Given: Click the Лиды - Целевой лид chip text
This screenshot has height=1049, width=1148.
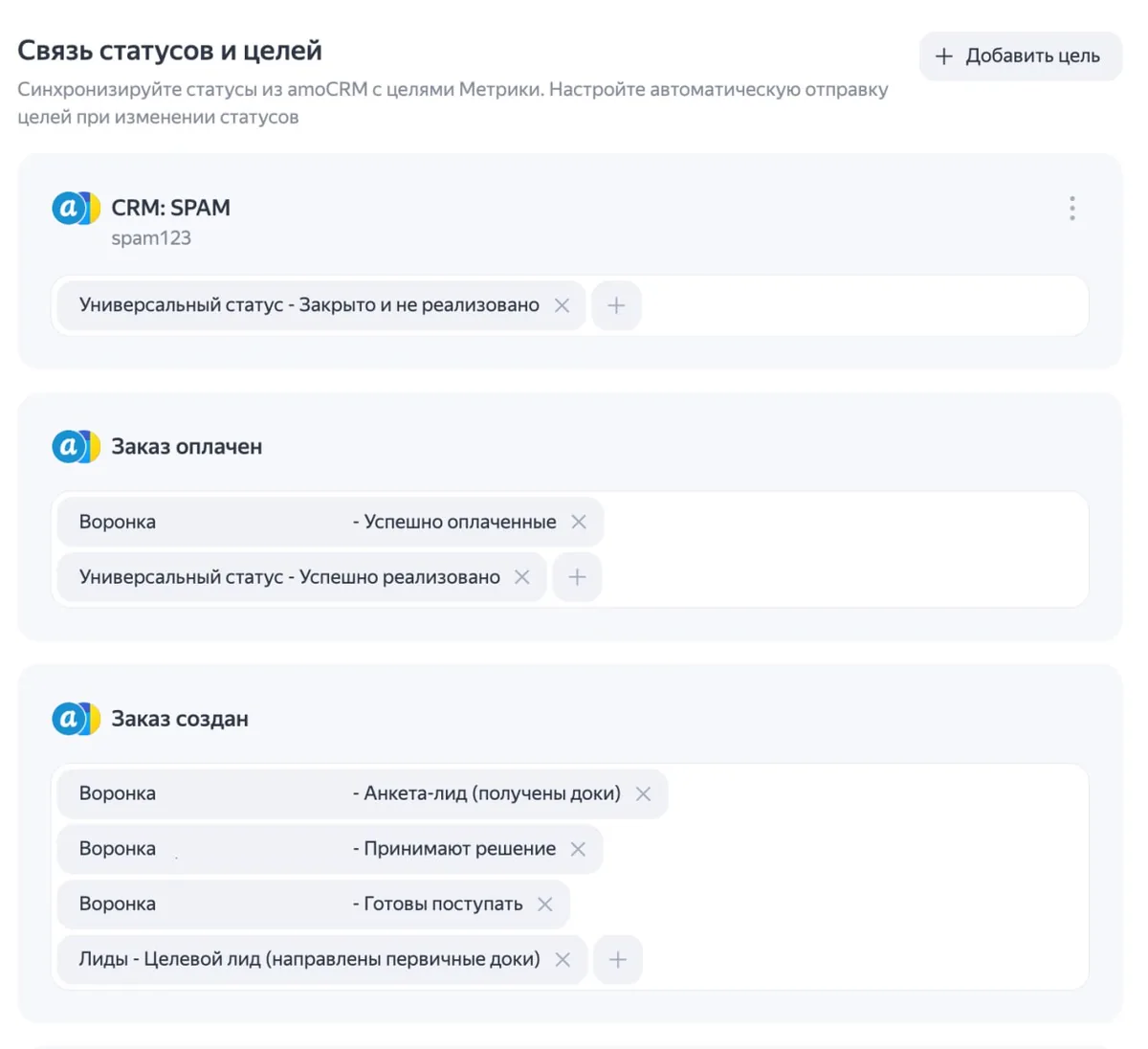Looking at the screenshot, I should click(310, 959).
